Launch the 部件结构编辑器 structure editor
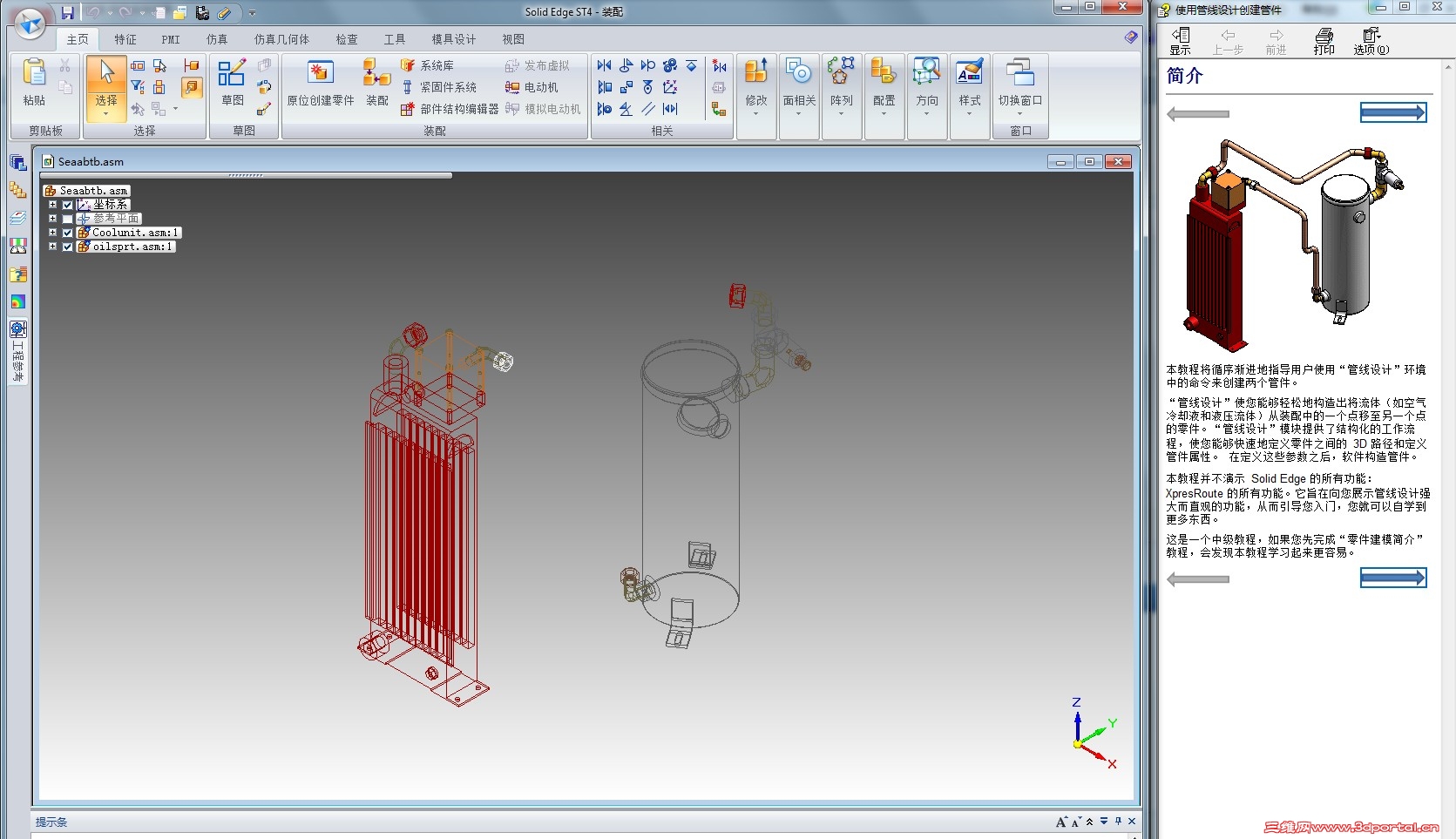This screenshot has width=1456, height=839. pos(450,109)
